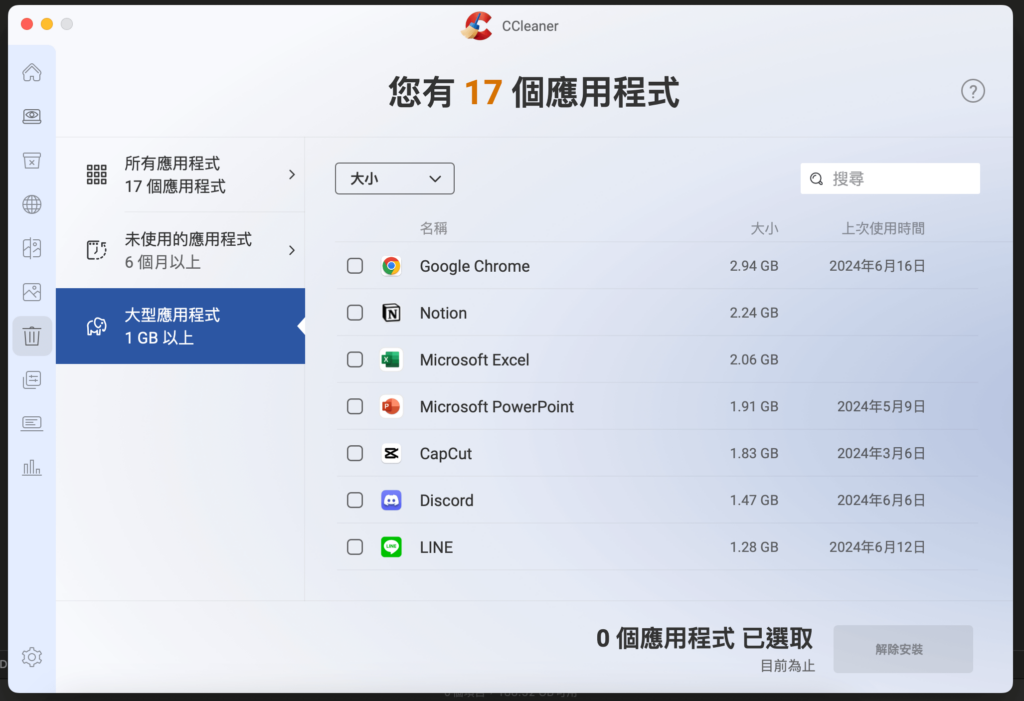Click the 解除安裝 uninstall button
This screenshot has height=701, width=1024.
(903, 649)
